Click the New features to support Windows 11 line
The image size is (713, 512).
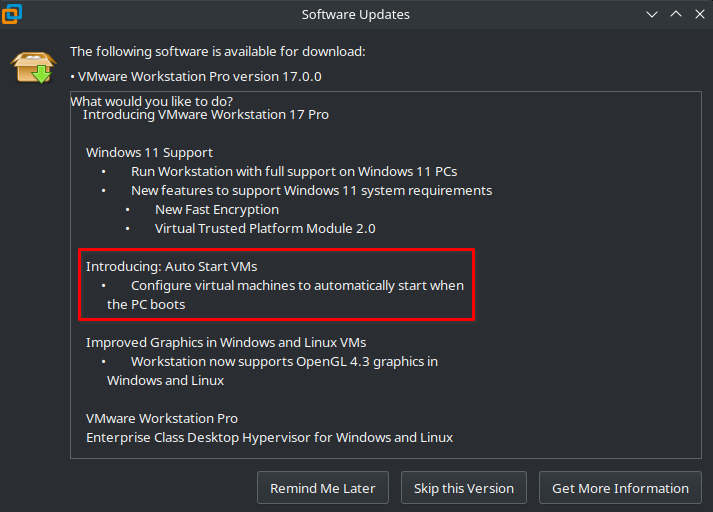point(311,191)
